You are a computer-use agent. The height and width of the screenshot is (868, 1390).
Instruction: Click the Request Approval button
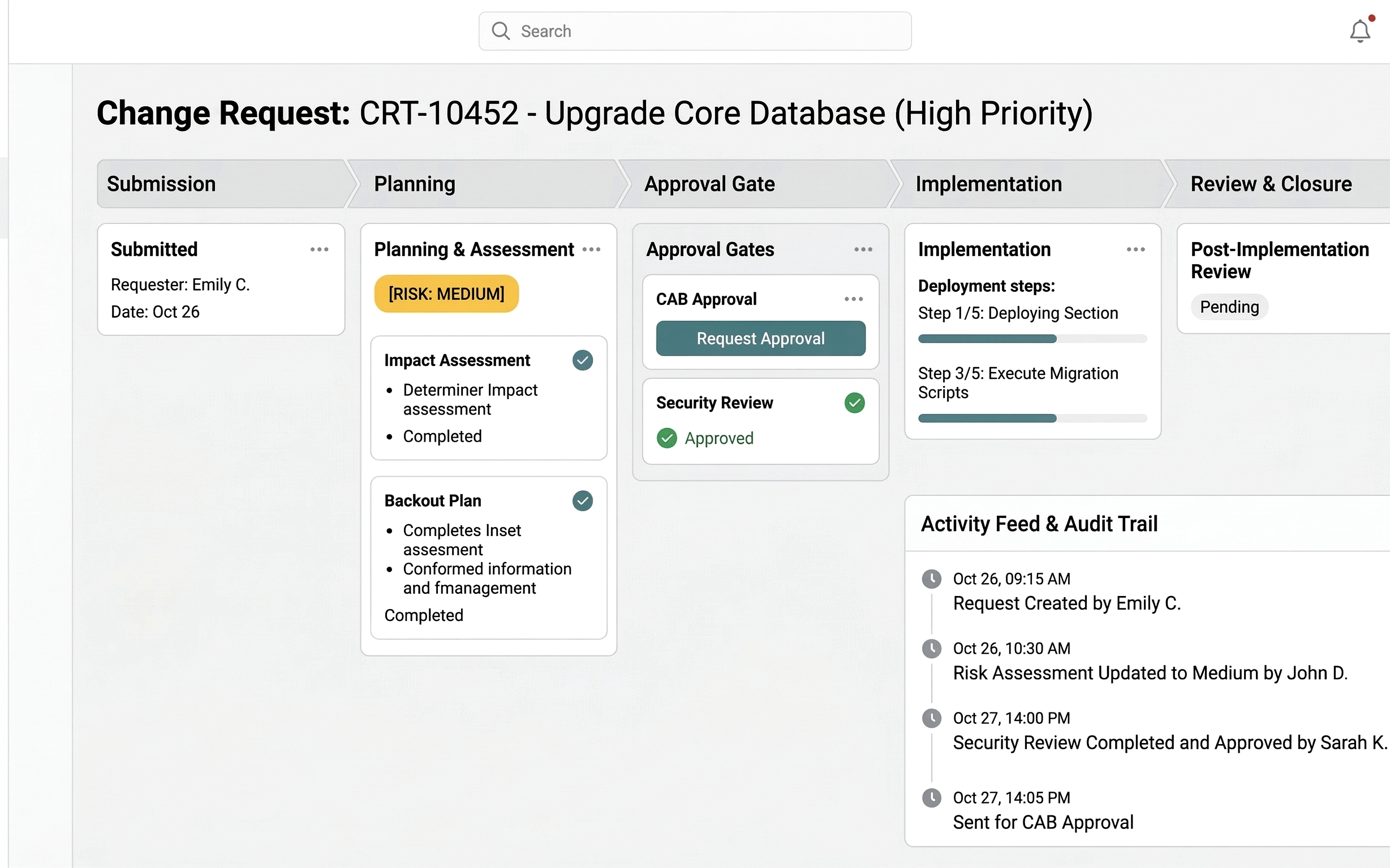tap(760, 338)
